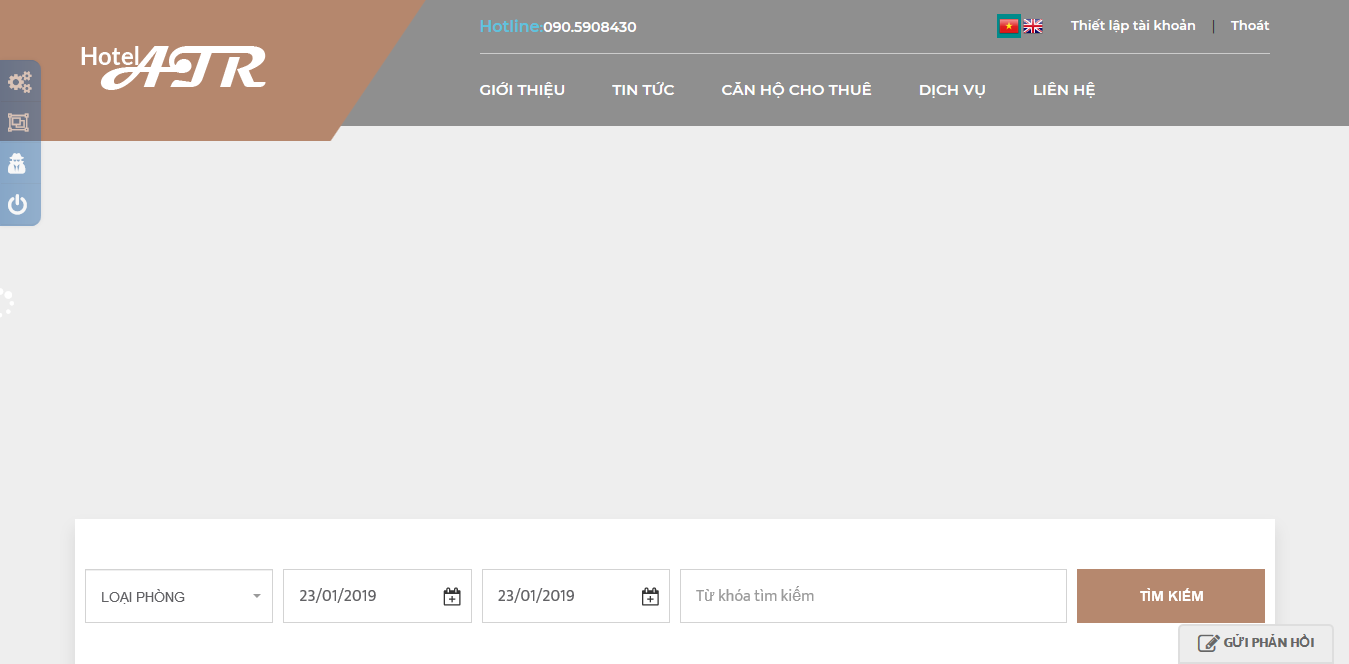Click the spy agent icon in left sidebar
The width and height of the screenshot is (1349, 664).
(18, 164)
